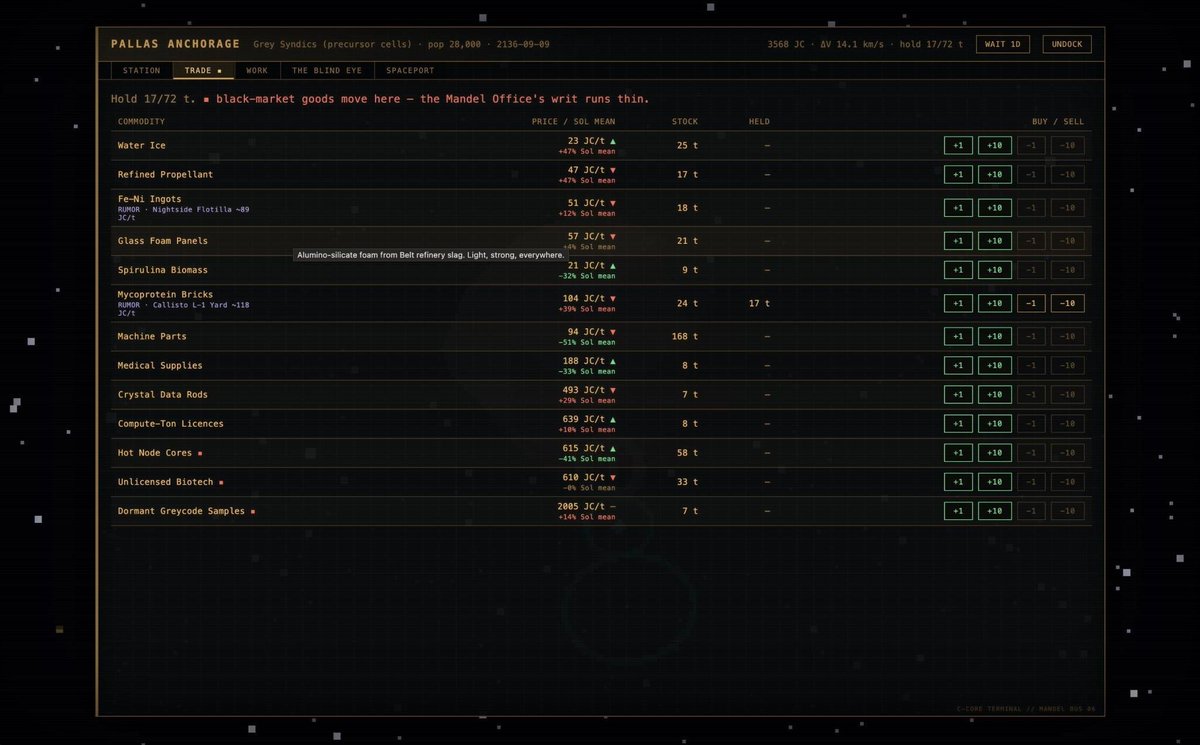Image resolution: width=1200 pixels, height=745 pixels.
Task: Buy +10 Spirulina Biomass
Action: coord(995,270)
